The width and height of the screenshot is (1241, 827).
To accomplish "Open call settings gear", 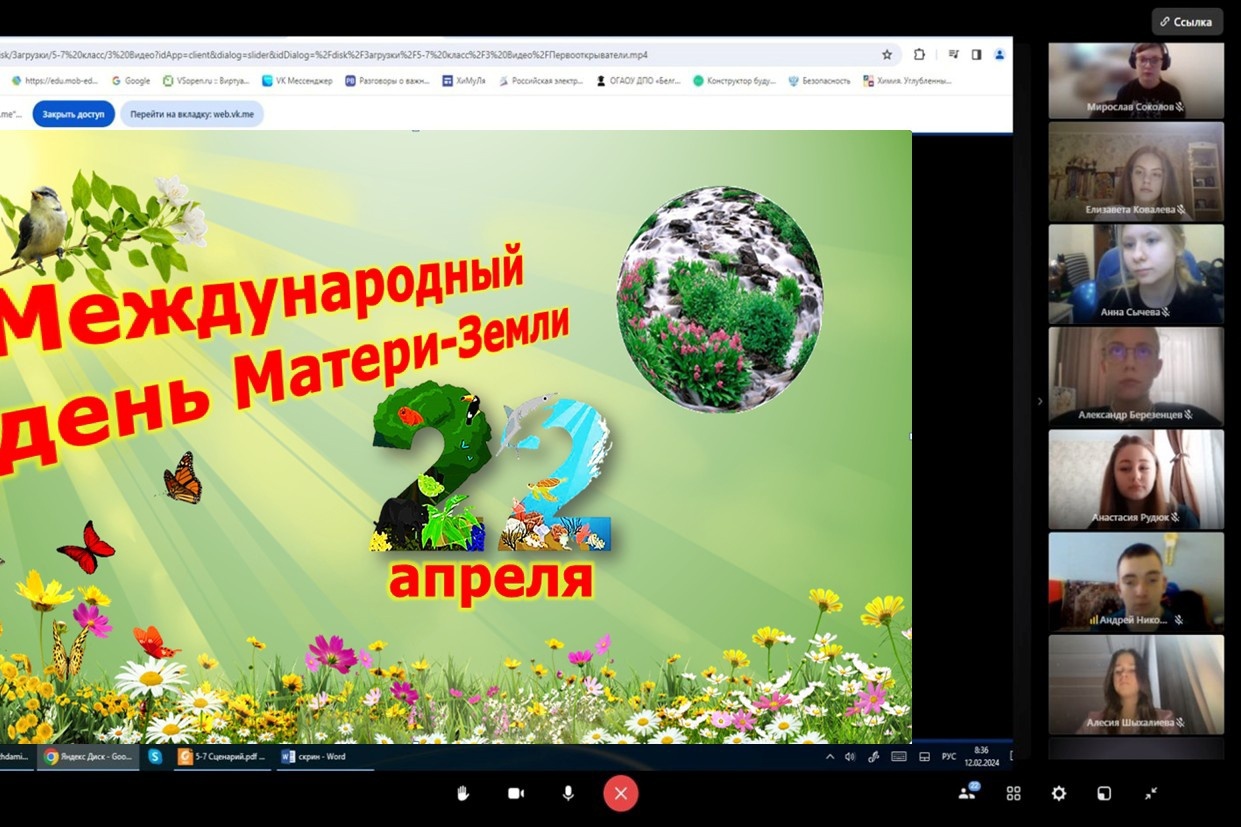I will pyautogui.click(x=1059, y=793).
